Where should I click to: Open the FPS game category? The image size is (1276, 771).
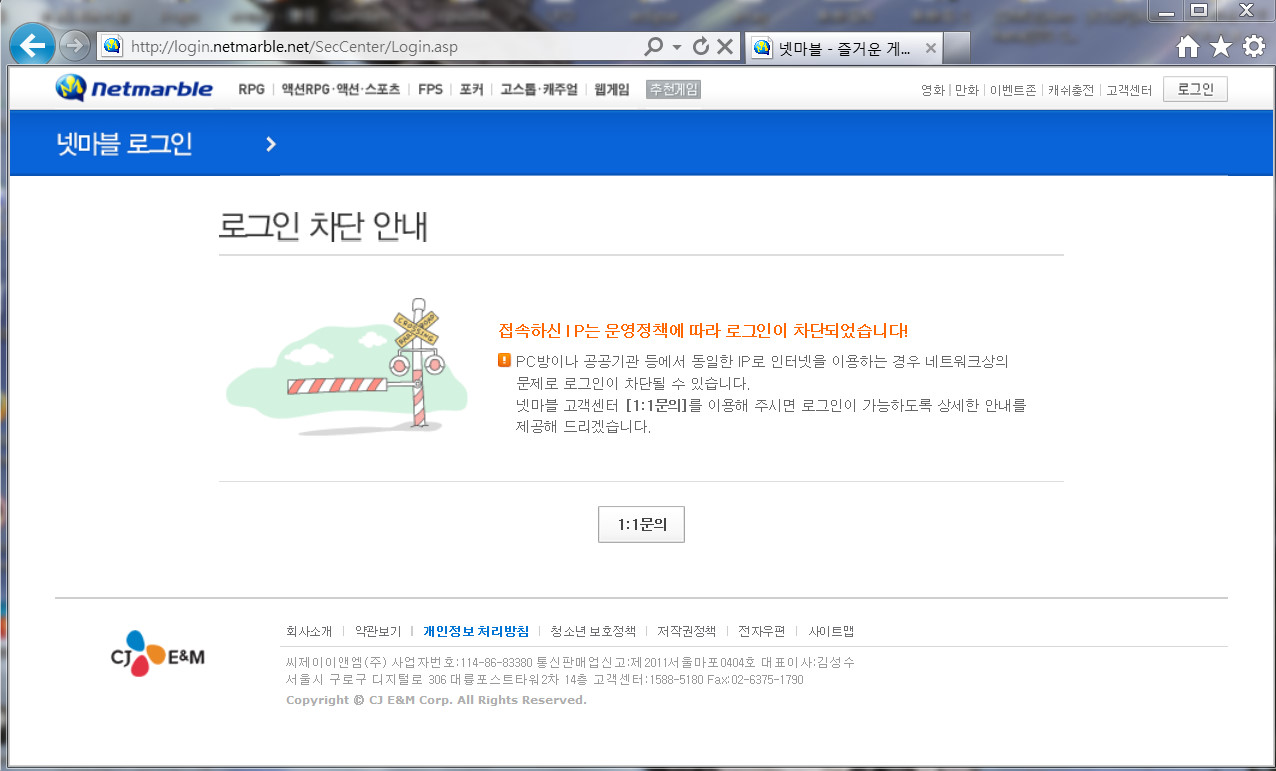coord(430,89)
